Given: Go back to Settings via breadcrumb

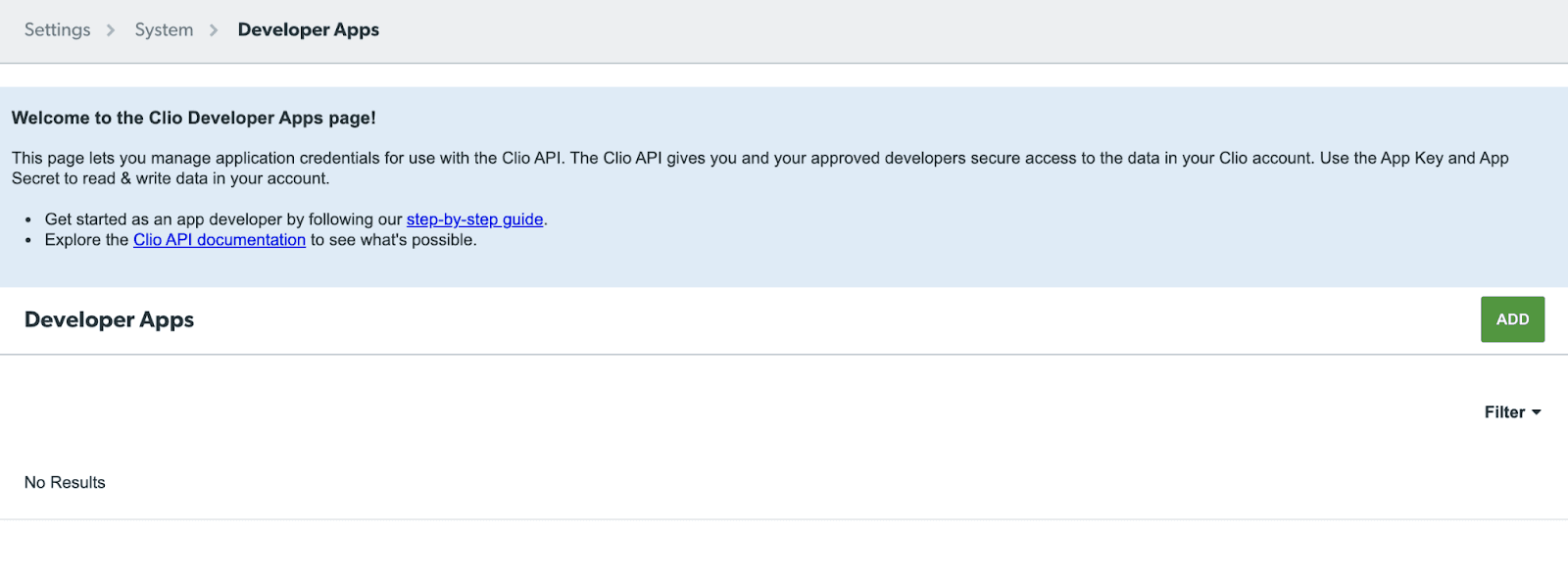Looking at the screenshot, I should tap(57, 30).
